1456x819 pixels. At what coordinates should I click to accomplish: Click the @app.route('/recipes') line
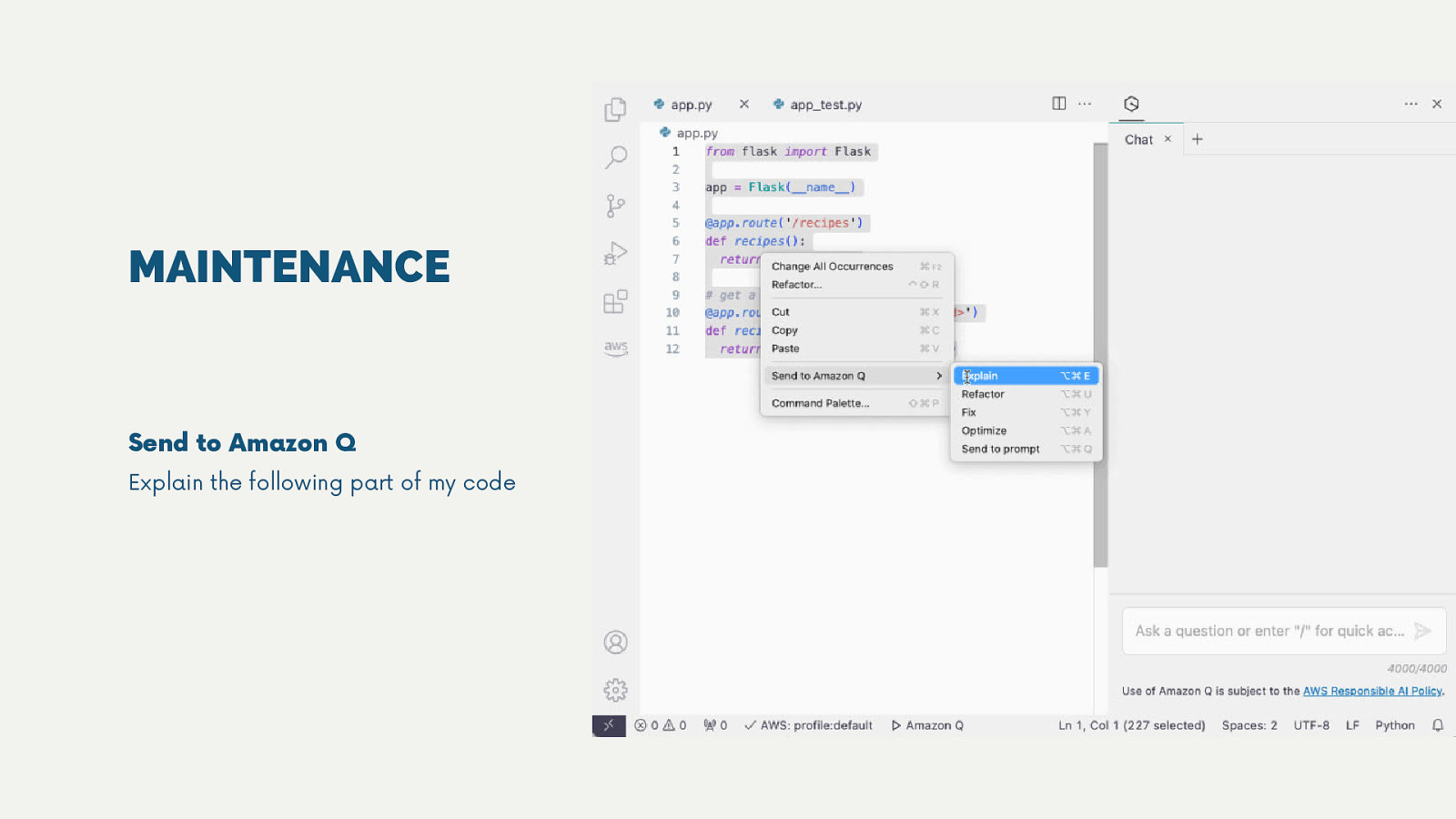click(x=784, y=223)
